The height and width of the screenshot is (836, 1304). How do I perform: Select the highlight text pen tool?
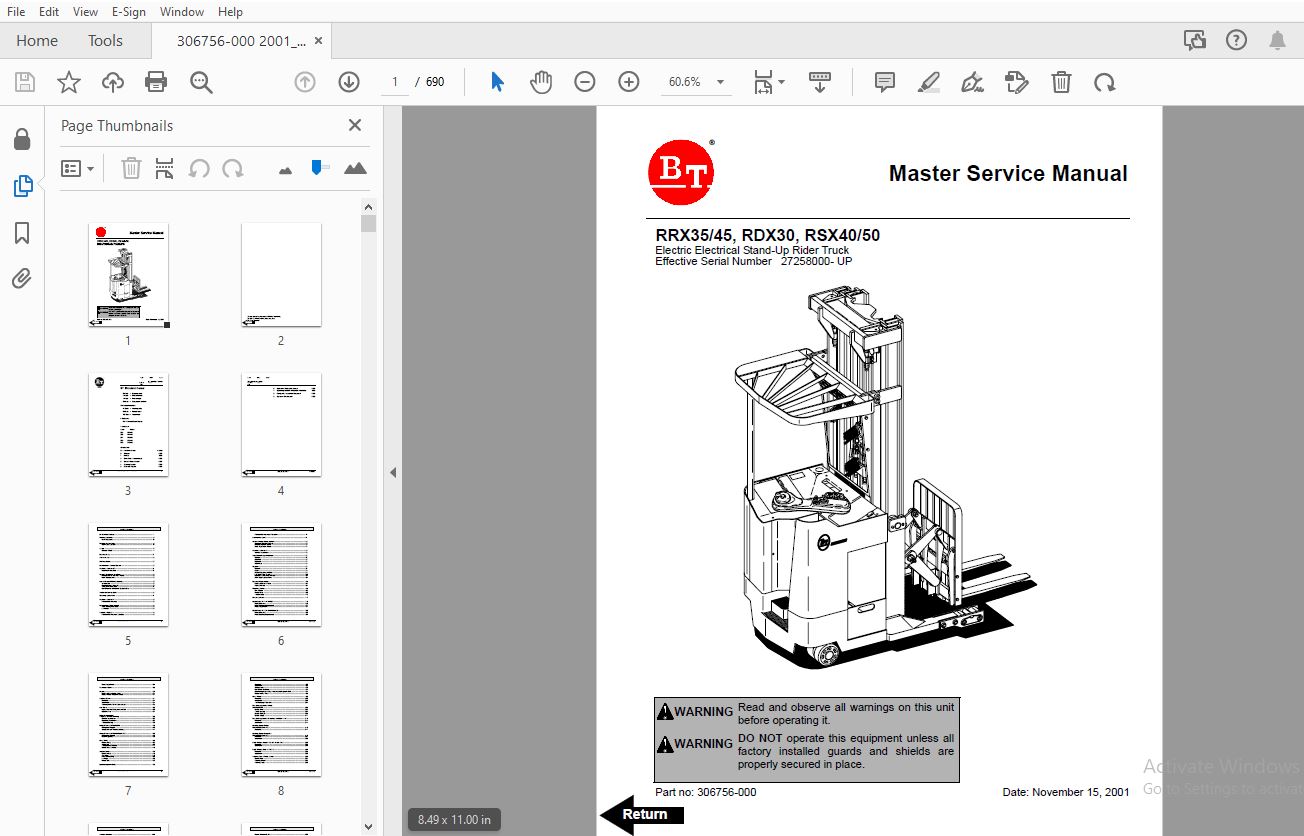click(929, 82)
